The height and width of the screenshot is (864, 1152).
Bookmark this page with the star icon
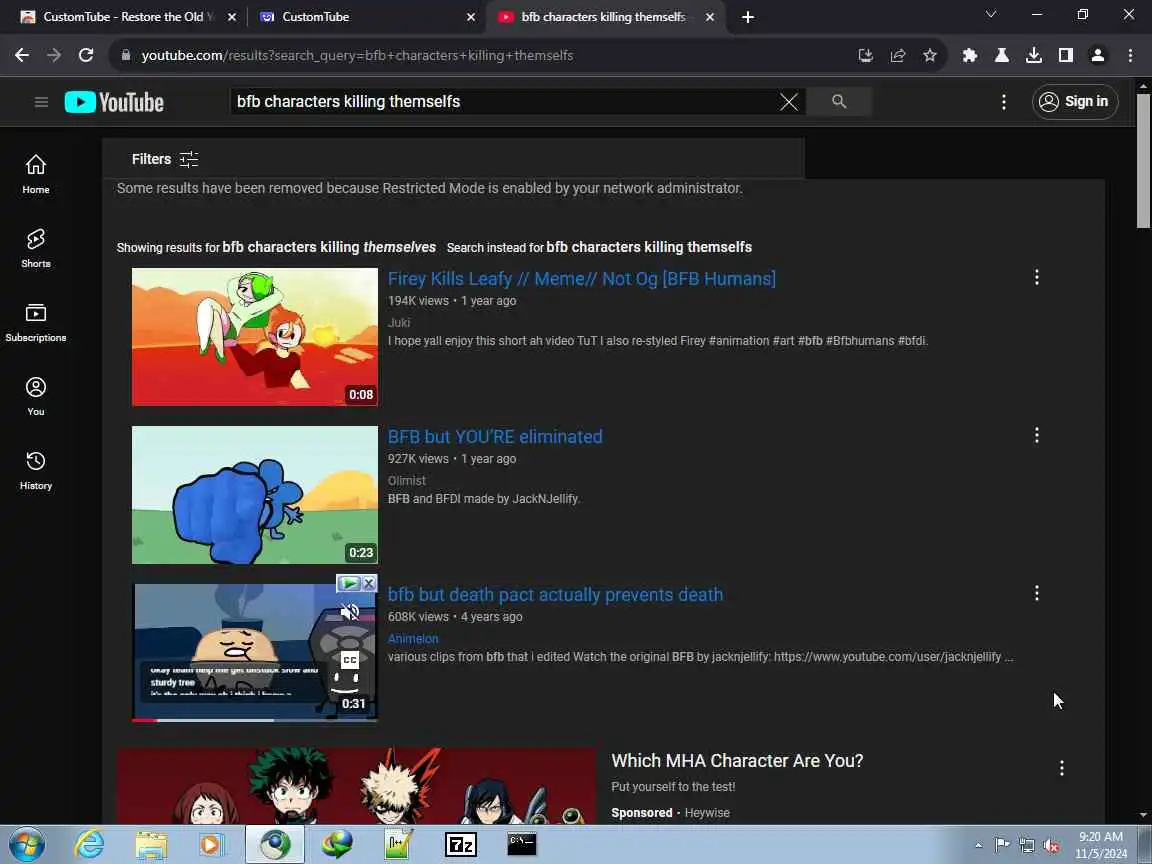(930, 55)
